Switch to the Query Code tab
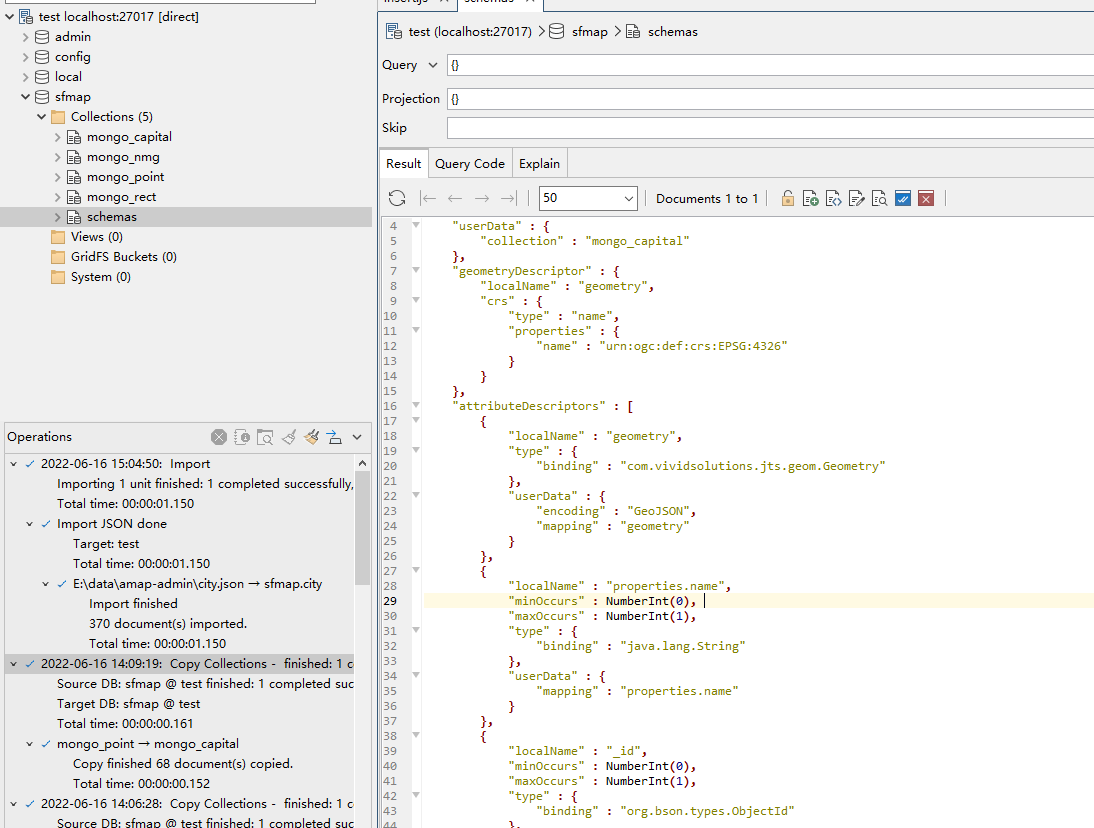 [x=469, y=163]
